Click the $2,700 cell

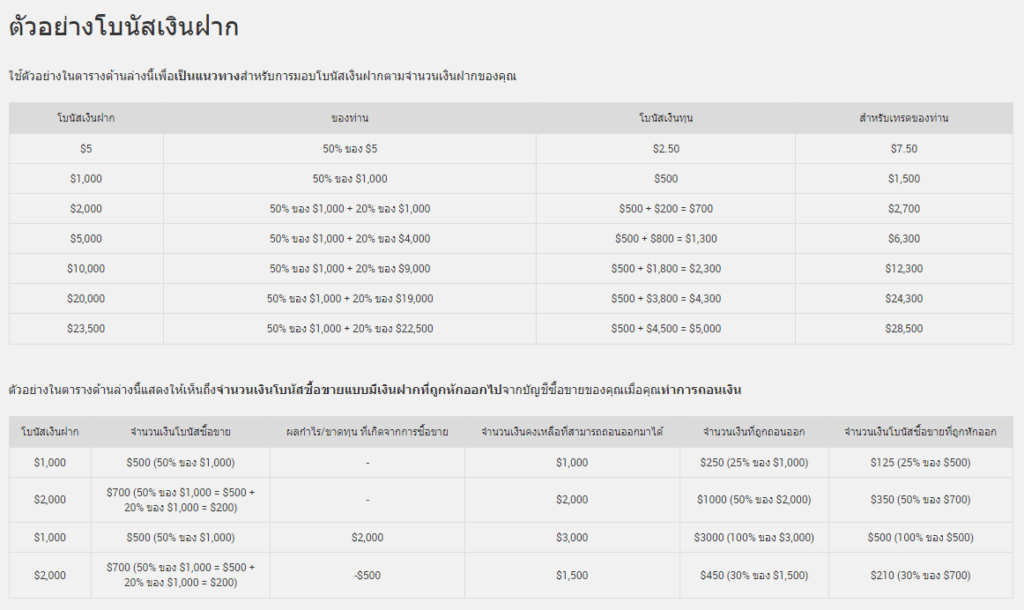pos(904,209)
